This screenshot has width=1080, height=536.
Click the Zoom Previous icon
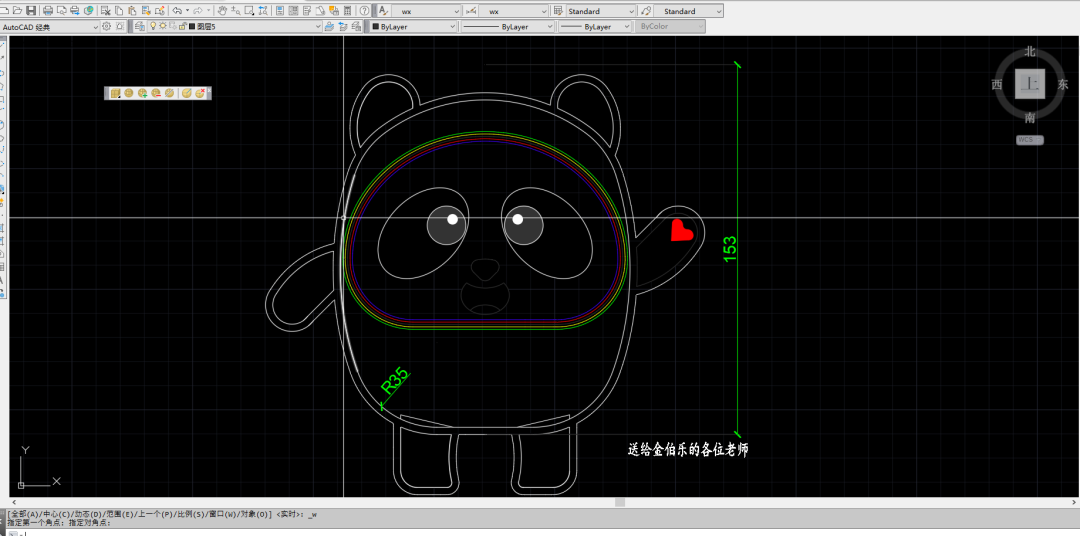(263, 10)
